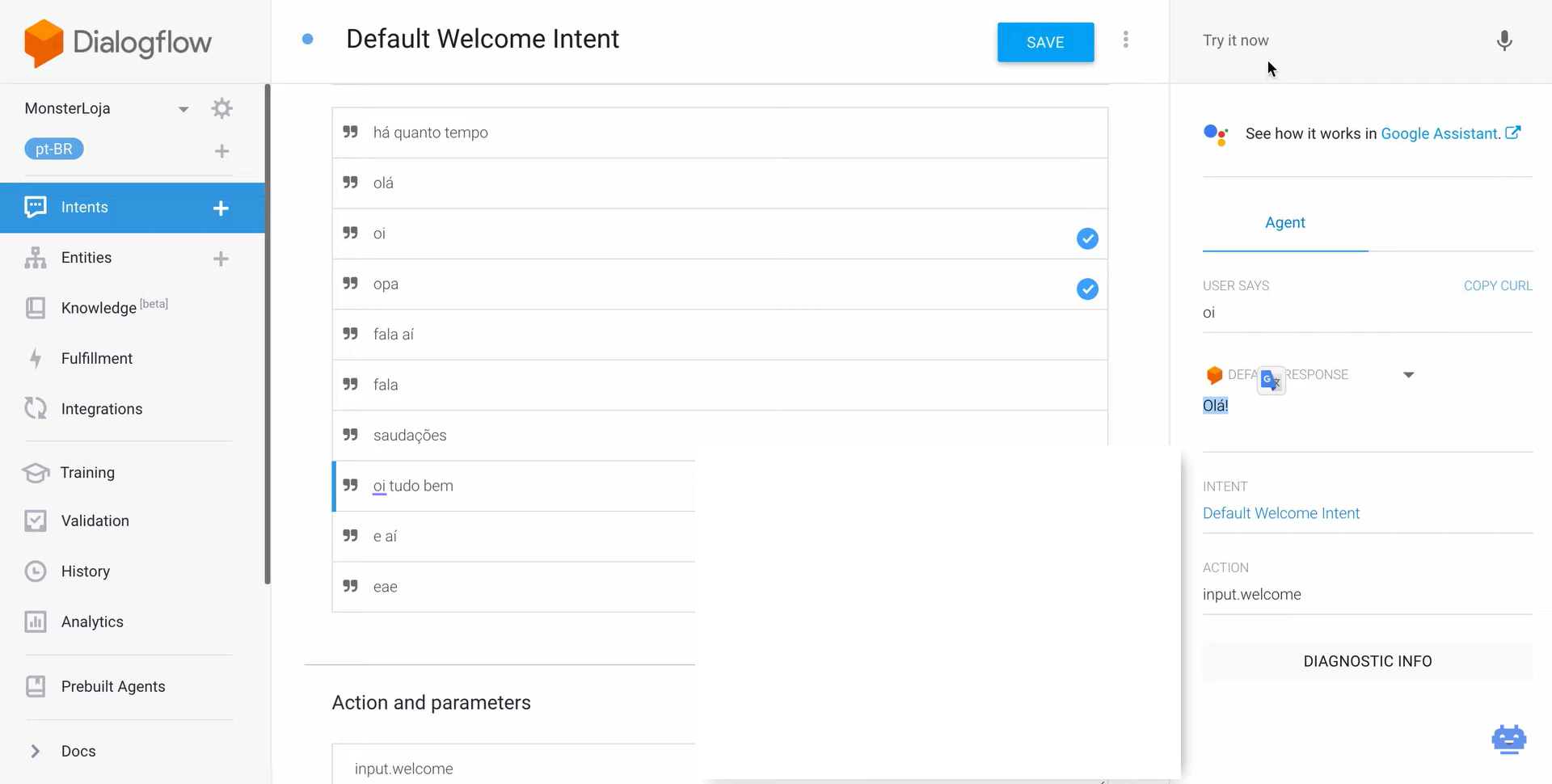The image size is (1552, 784).
Task: Click the Default Welcome Intent title field
Action: (483, 39)
